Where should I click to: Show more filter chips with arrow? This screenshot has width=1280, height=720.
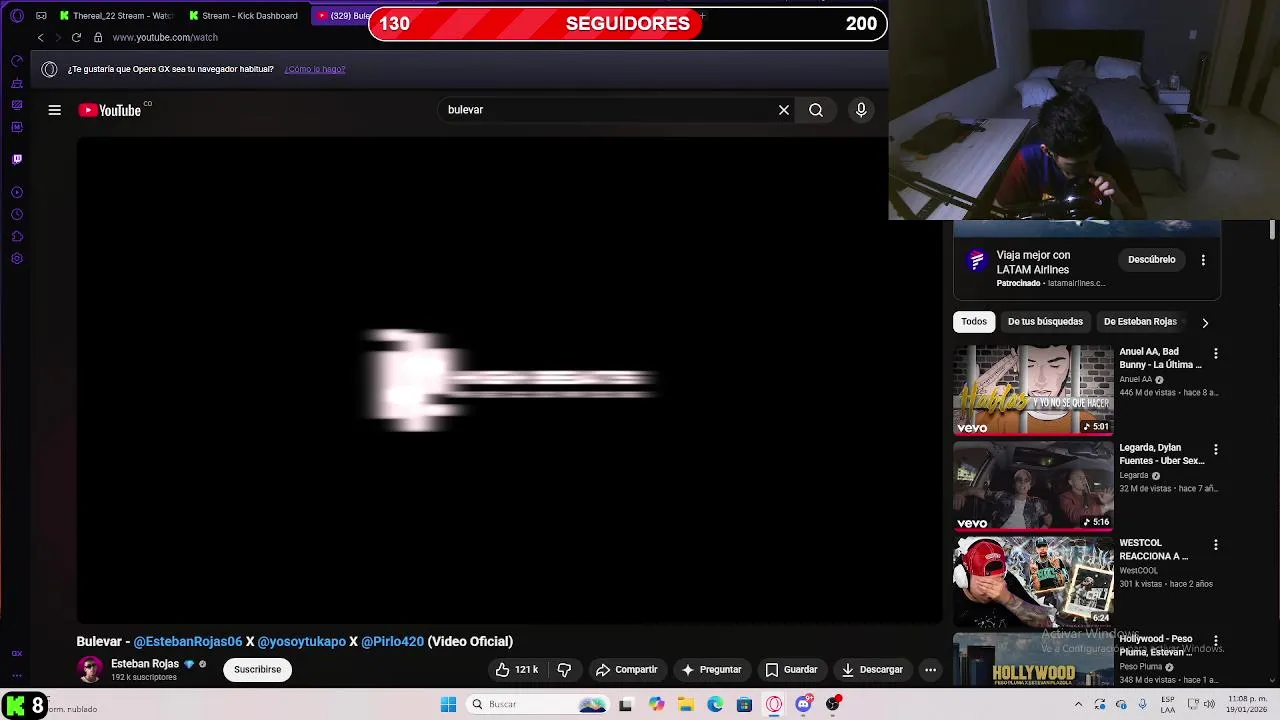click(x=1205, y=323)
